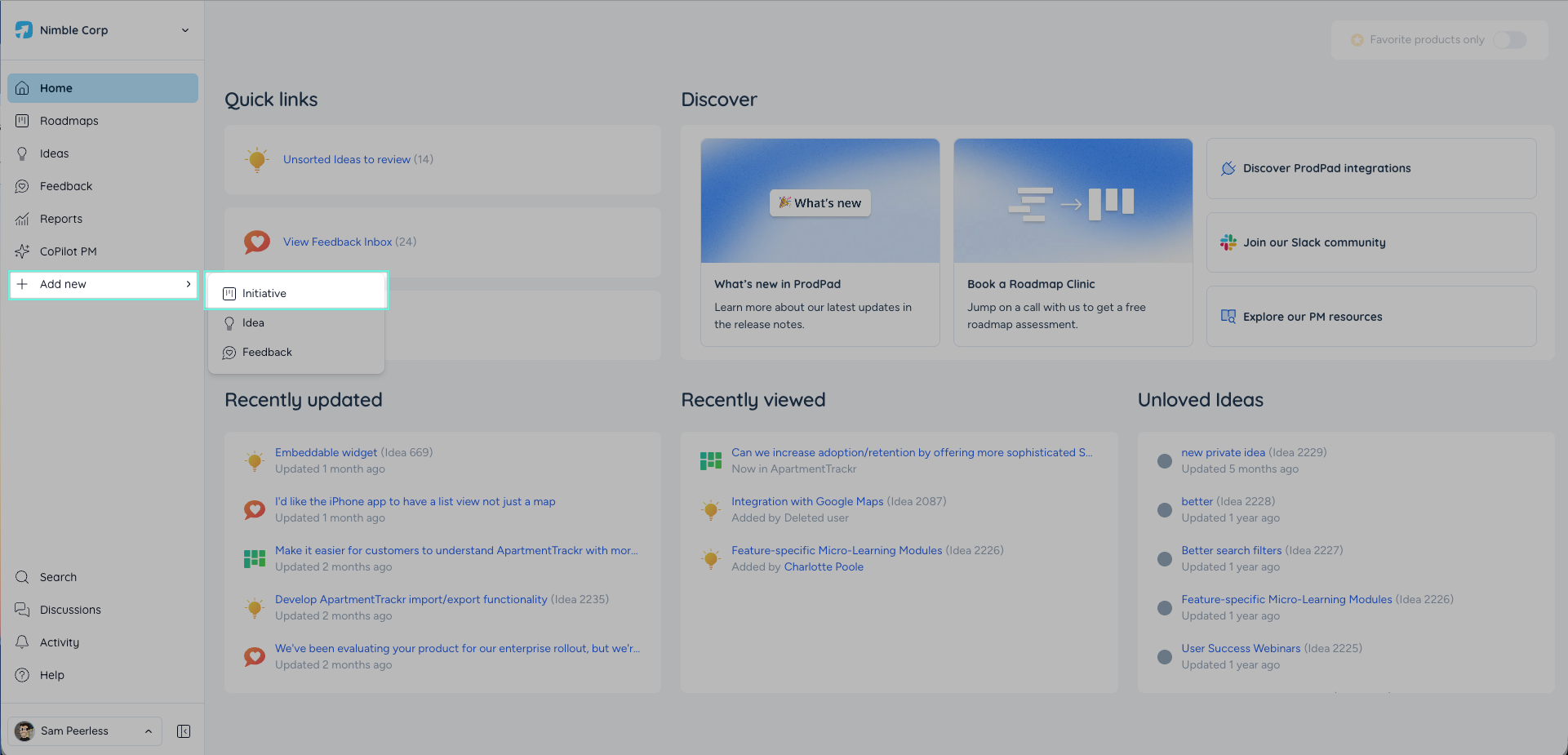This screenshot has width=1568, height=755.
Task: Select Initiative from Add new menu
Action: [296, 293]
